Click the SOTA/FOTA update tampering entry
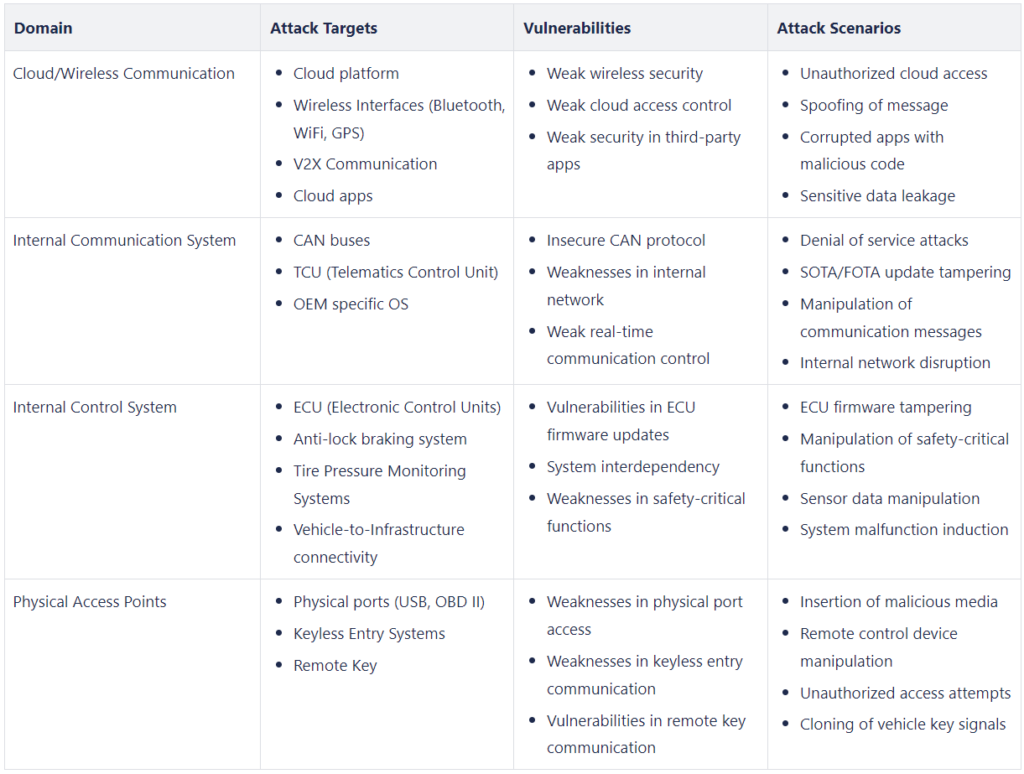This screenshot has width=1024, height=774. pos(905,272)
